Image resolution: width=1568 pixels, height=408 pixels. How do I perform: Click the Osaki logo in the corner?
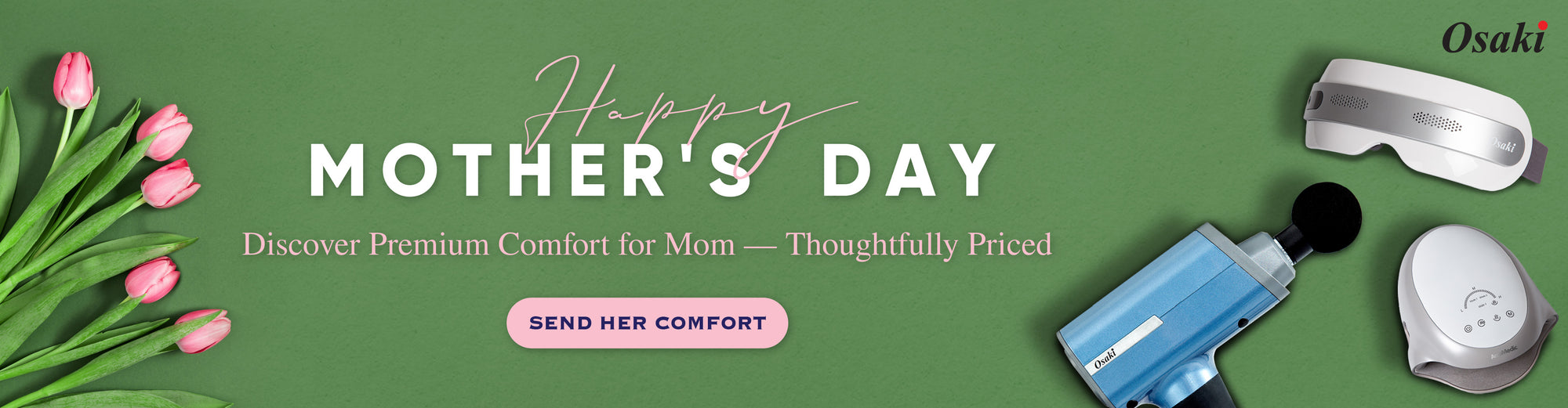click(1493, 39)
